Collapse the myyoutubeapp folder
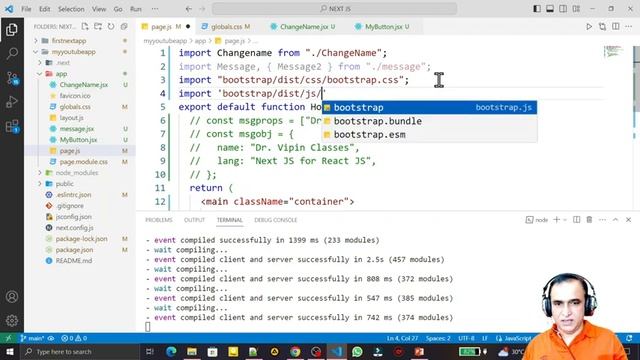The height and width of the screenshot is (360, 640). pos(80,51)
